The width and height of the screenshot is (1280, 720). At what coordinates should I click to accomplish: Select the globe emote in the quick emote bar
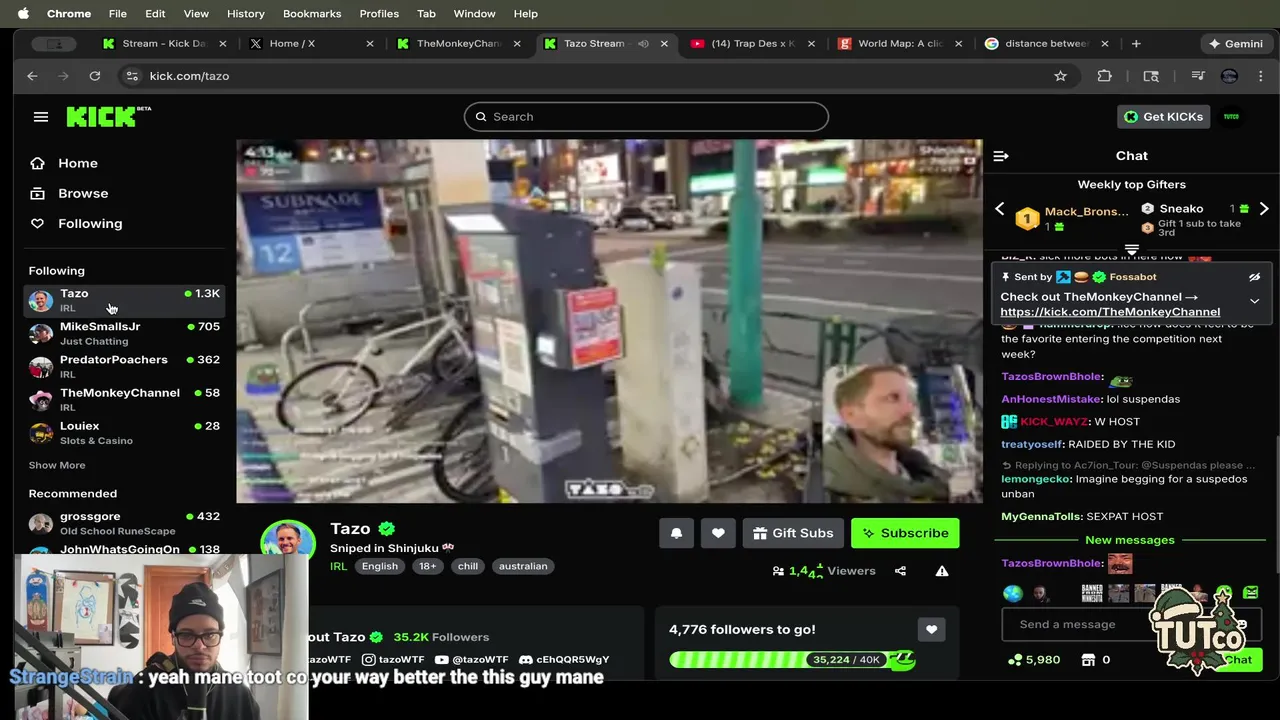click(x=1013, y=593)
